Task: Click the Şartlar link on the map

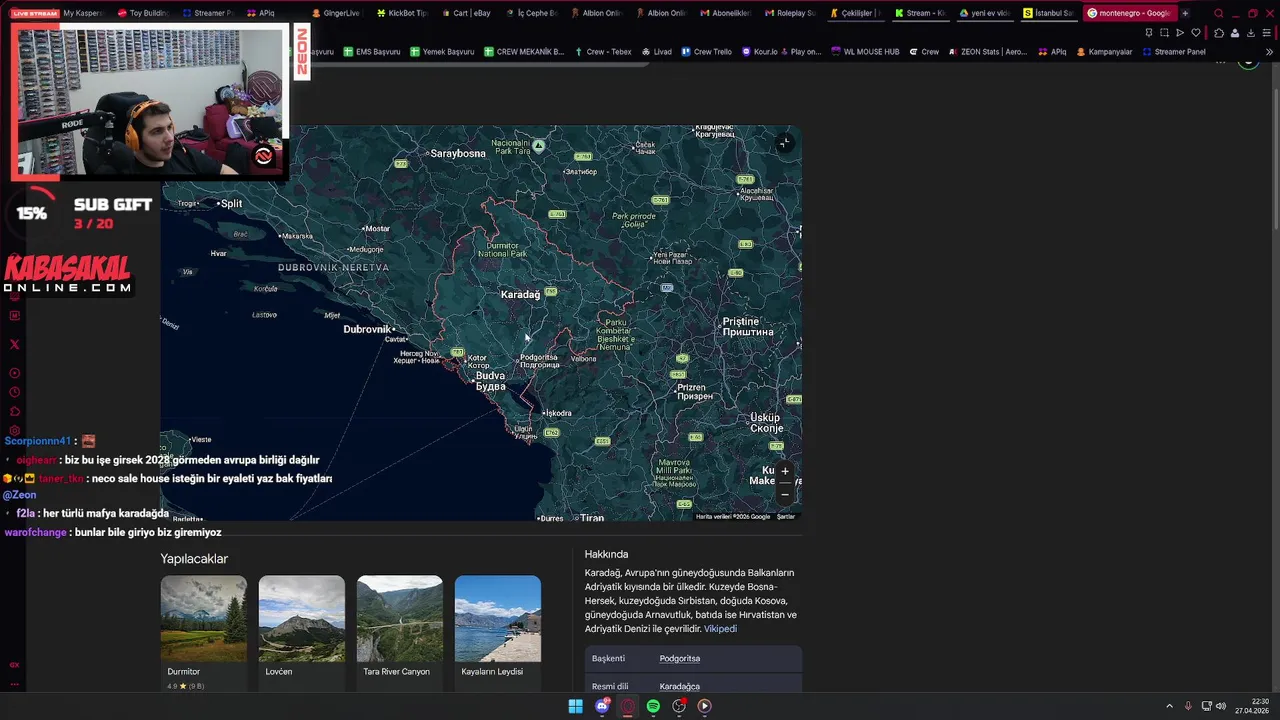Action: point(786,517)
